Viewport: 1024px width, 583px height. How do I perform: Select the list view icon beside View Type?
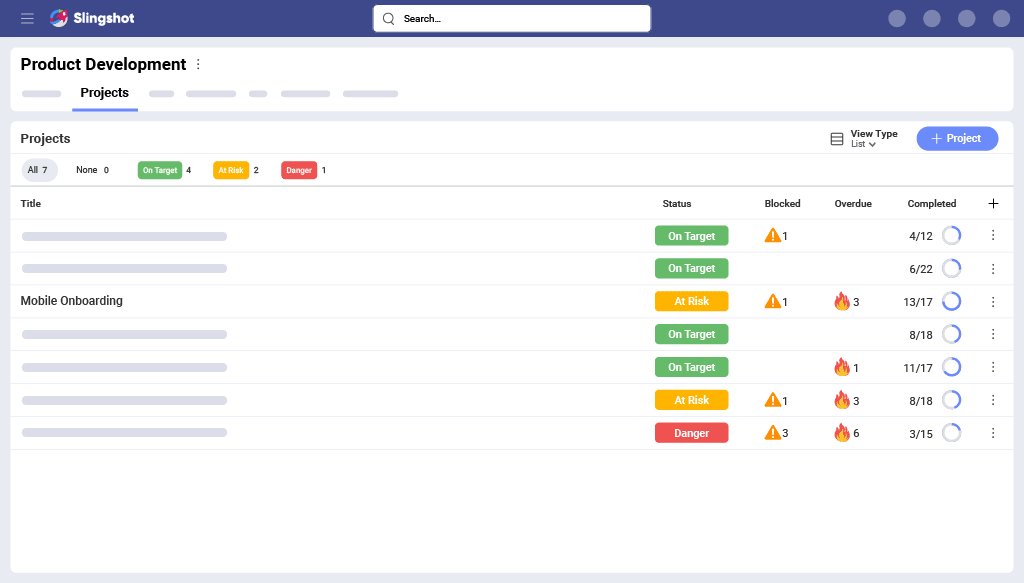pos(838,138)
